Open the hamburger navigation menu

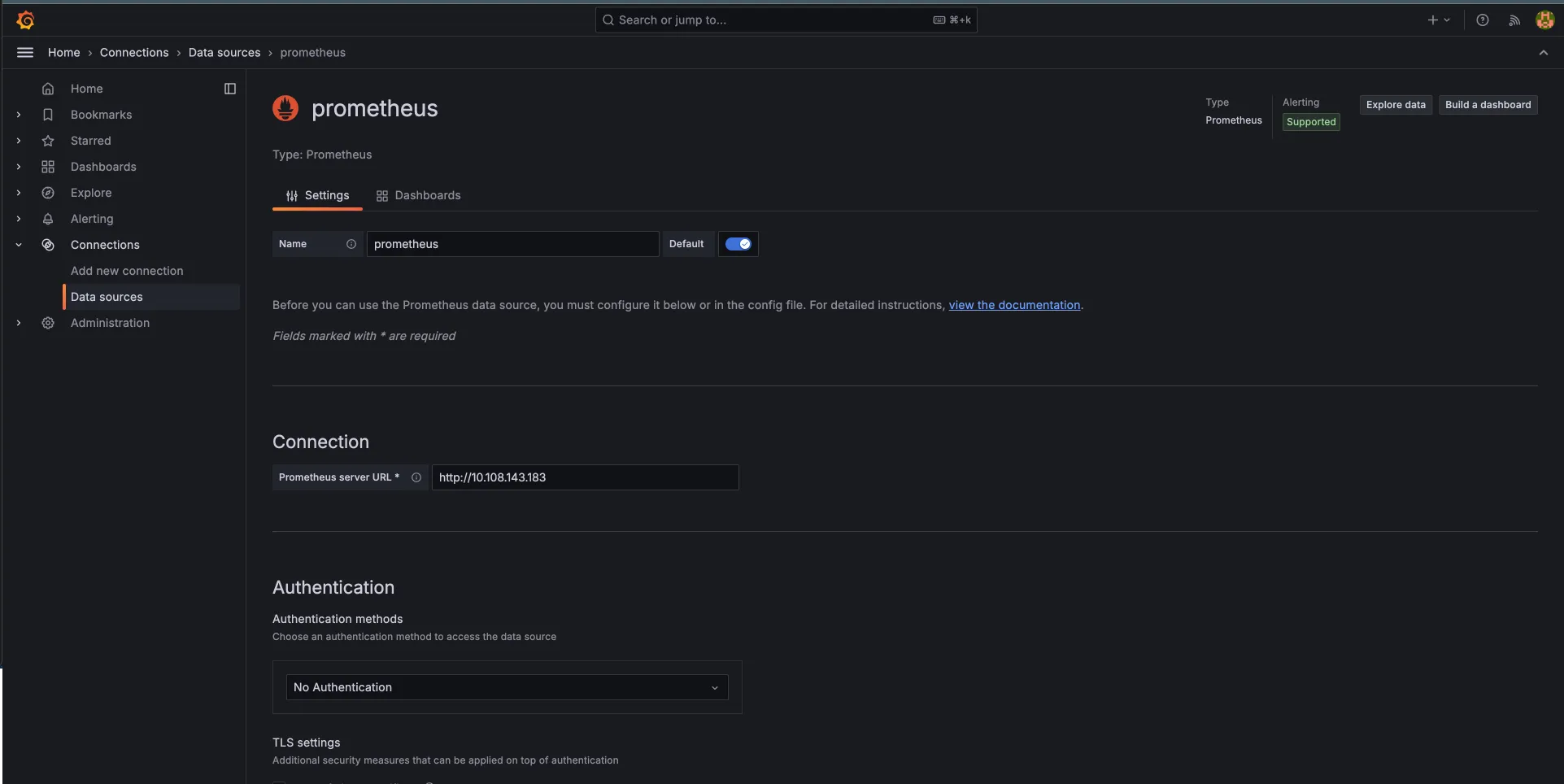(x=25, y=52)
